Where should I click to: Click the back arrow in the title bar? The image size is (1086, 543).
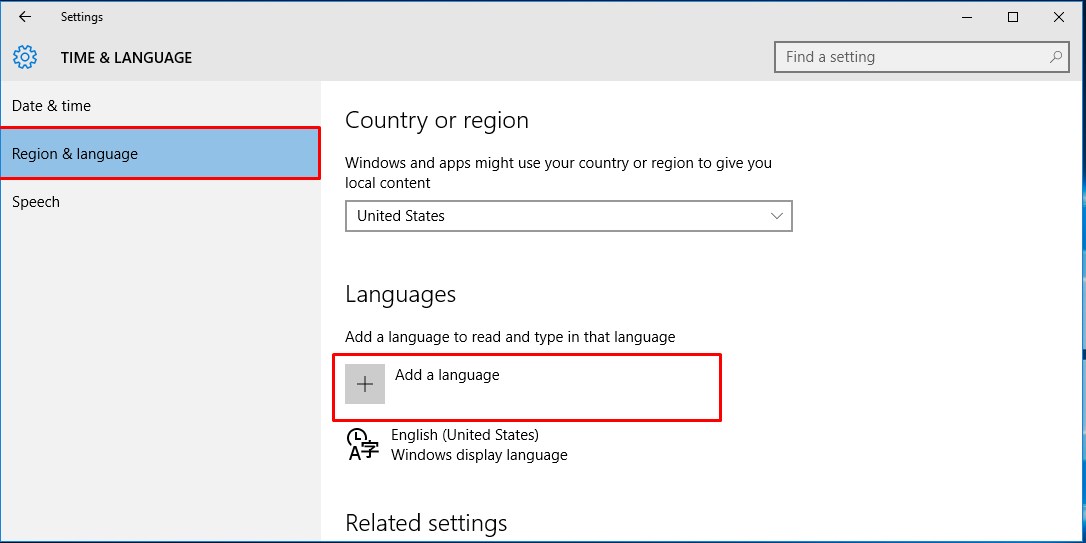(25, 17)
